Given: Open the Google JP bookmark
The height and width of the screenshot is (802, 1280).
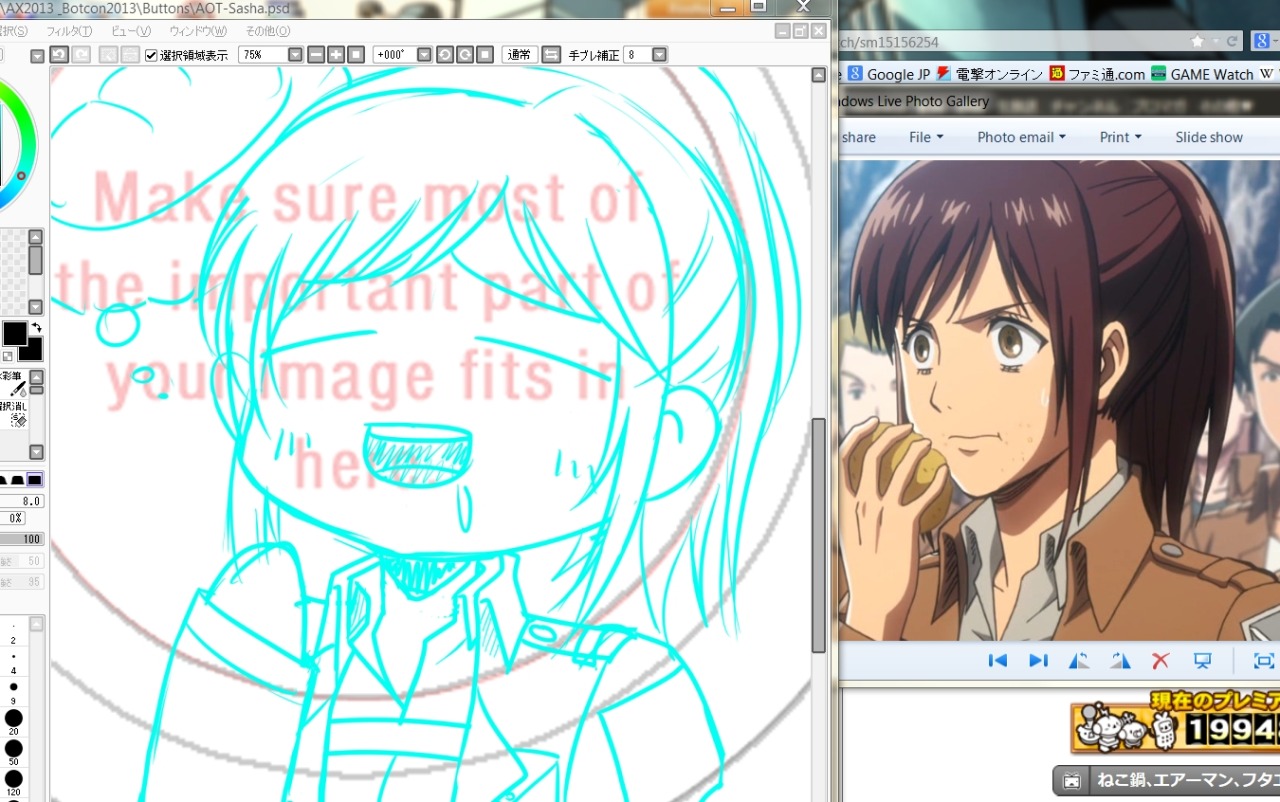Looking at the screenshot, I should [888, 74].
